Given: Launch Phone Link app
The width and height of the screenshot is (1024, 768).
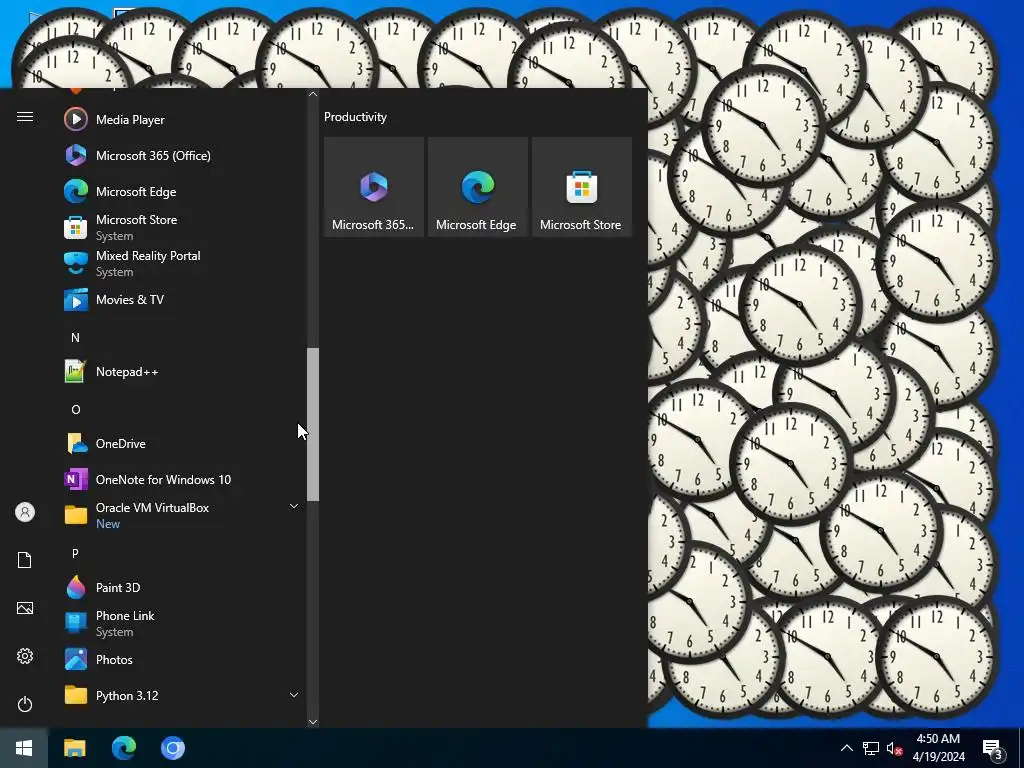Looking at the screenshot, I should click(183, 623).
